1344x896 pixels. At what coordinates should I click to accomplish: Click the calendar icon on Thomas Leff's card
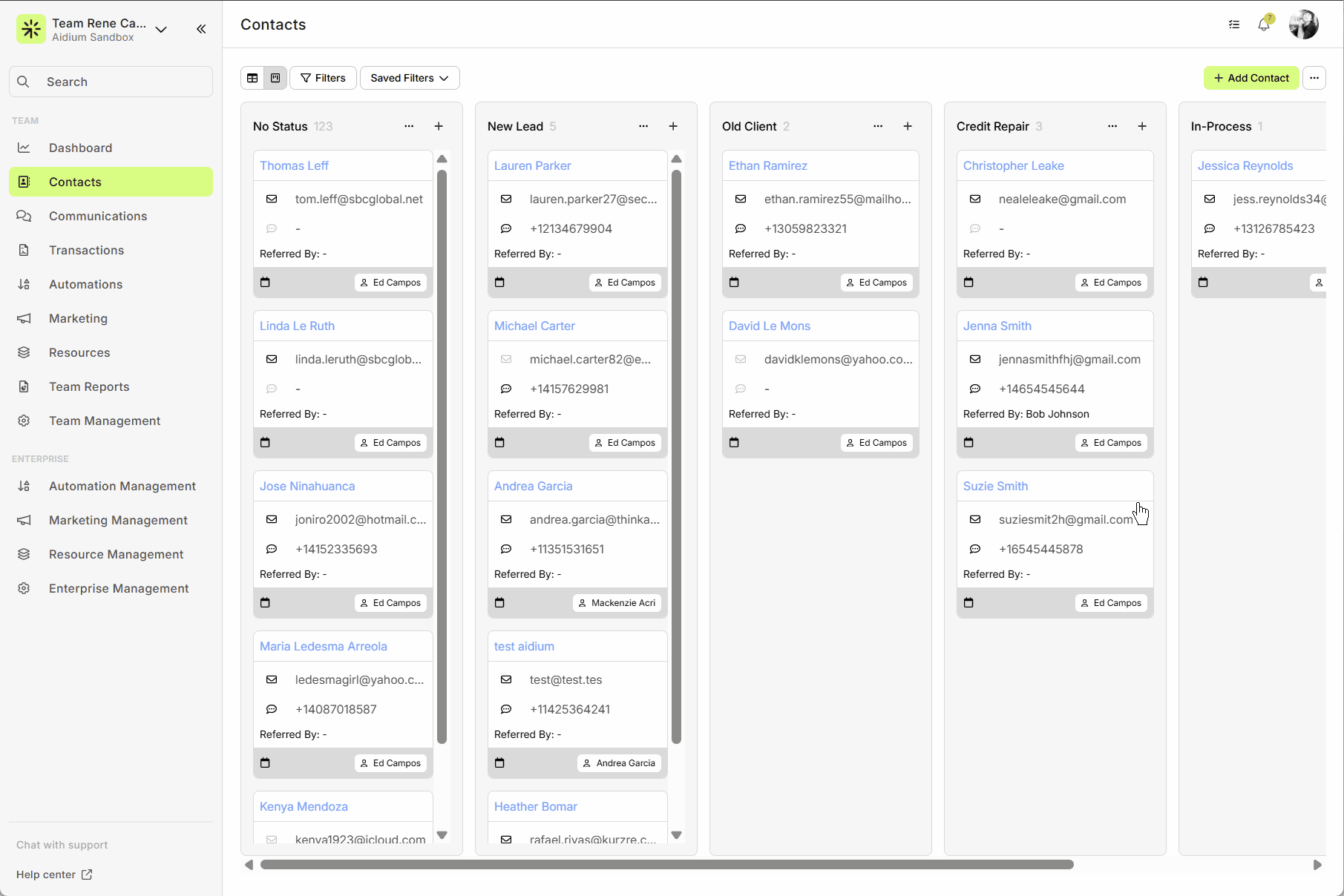pos(266,282)
